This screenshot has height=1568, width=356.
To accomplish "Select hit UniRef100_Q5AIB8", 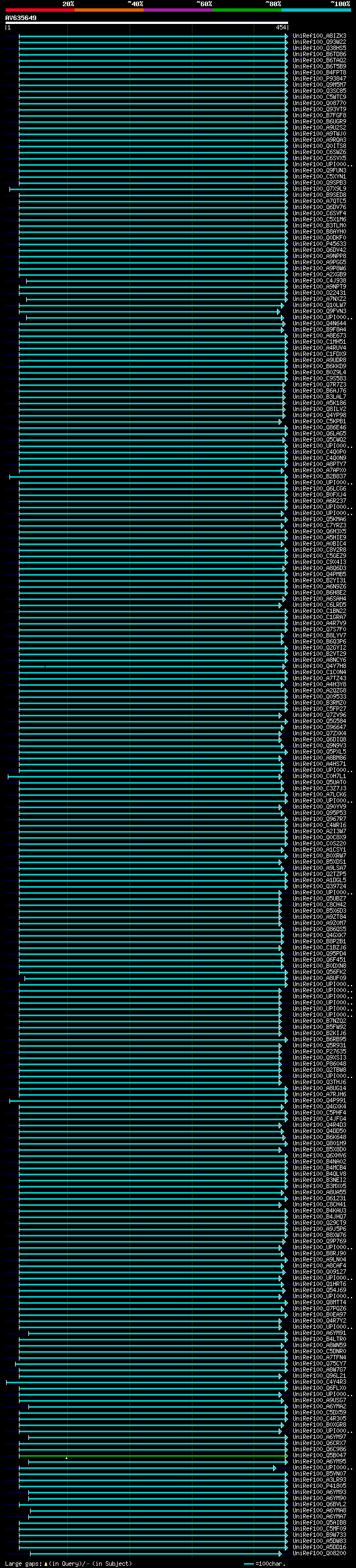I will pyautogui.click(x=319, y=1522).
